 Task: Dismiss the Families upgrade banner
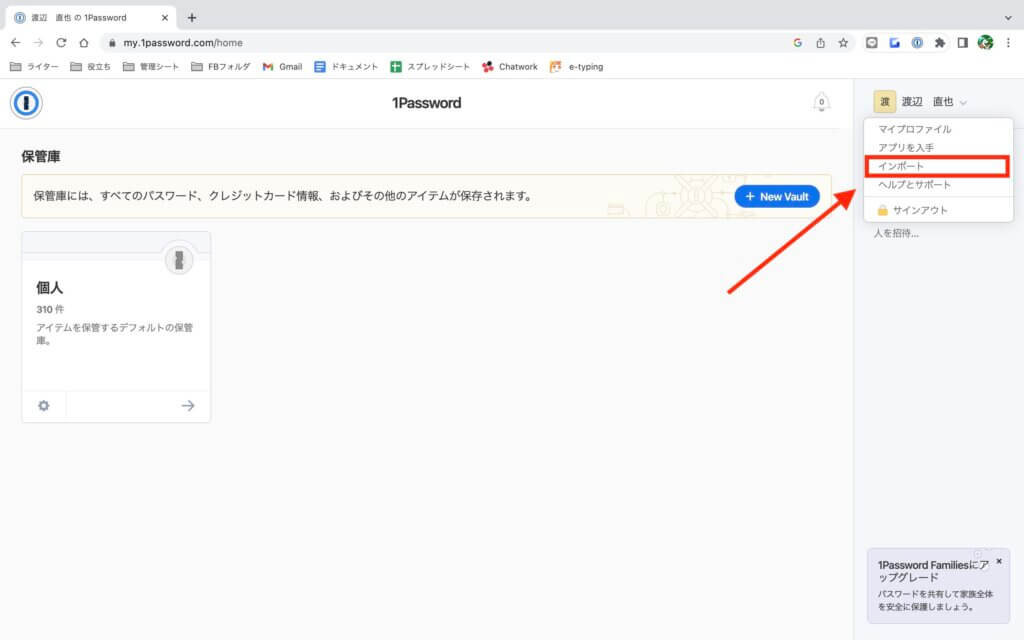[x=999, y=561]
